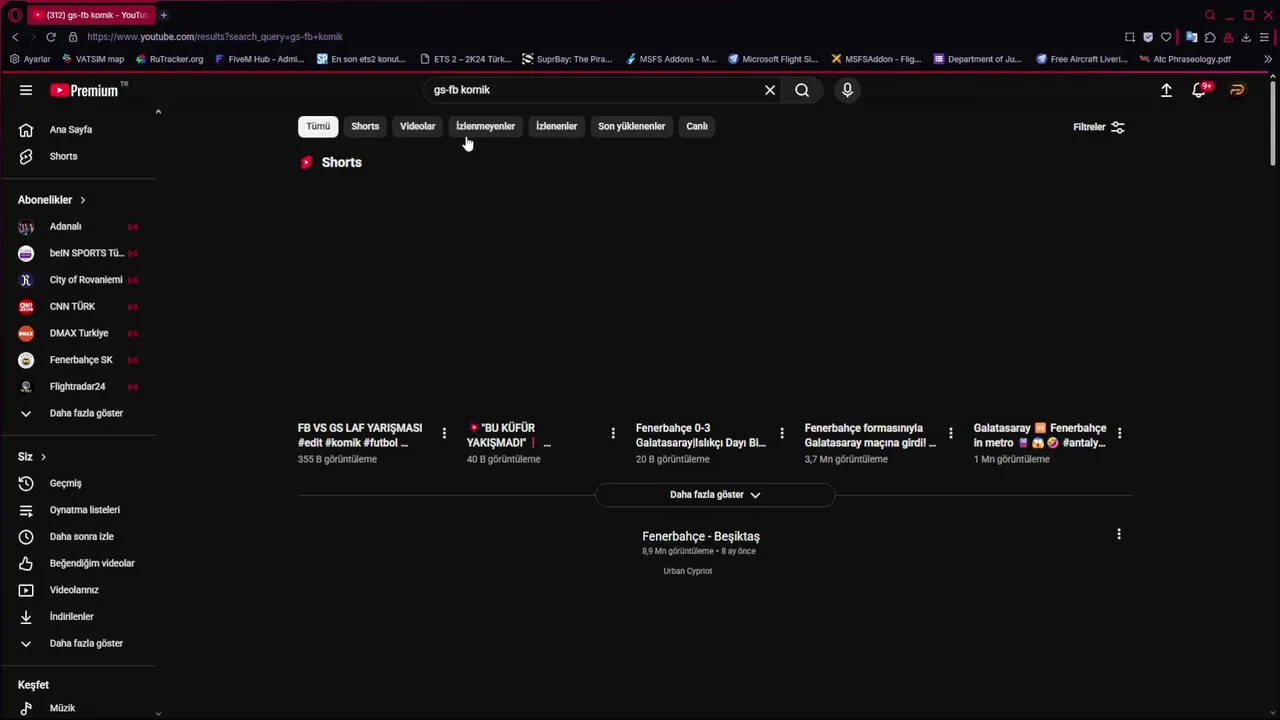The height and width of the screenshot is (720, 1280).
Task: Show options for BU KÜFÜR YAKIŞMADI short
Action: (613, 433)
